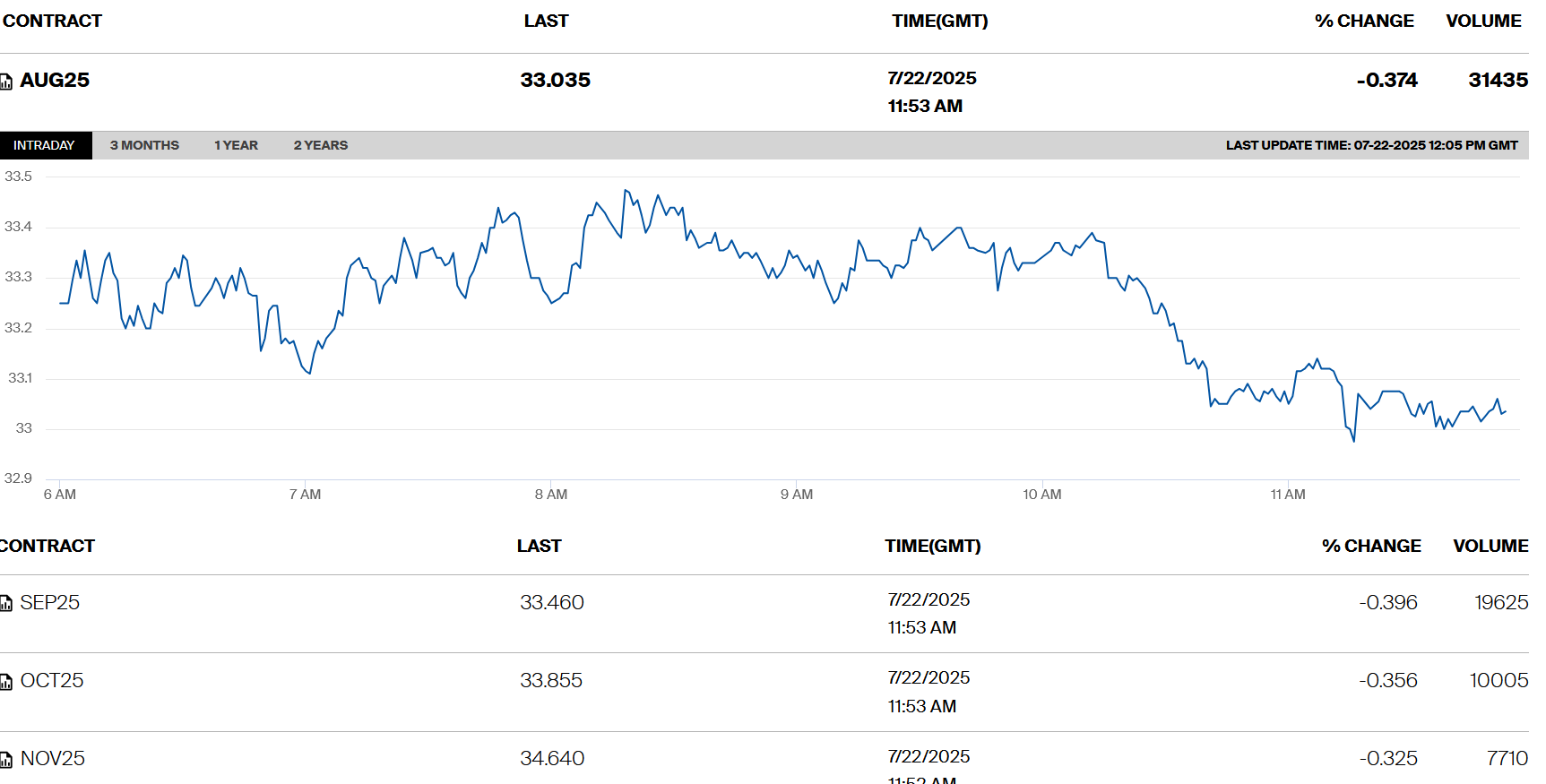Open the OCT25 contract name

coord(52,681)
